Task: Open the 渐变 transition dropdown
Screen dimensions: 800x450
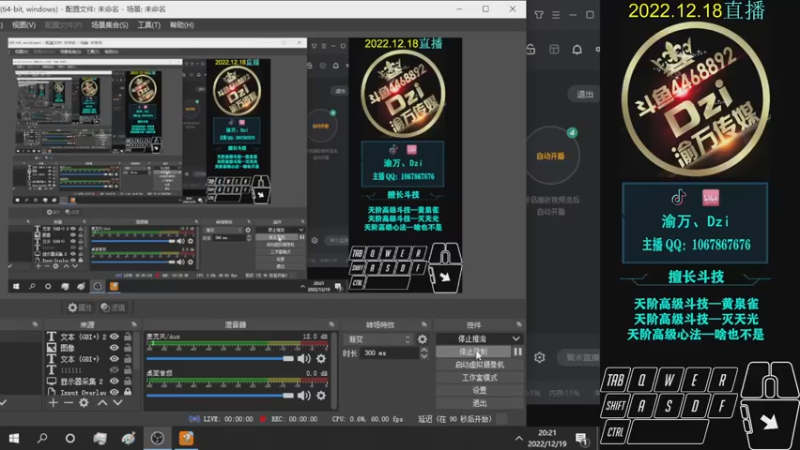Action: pos(378,339)
